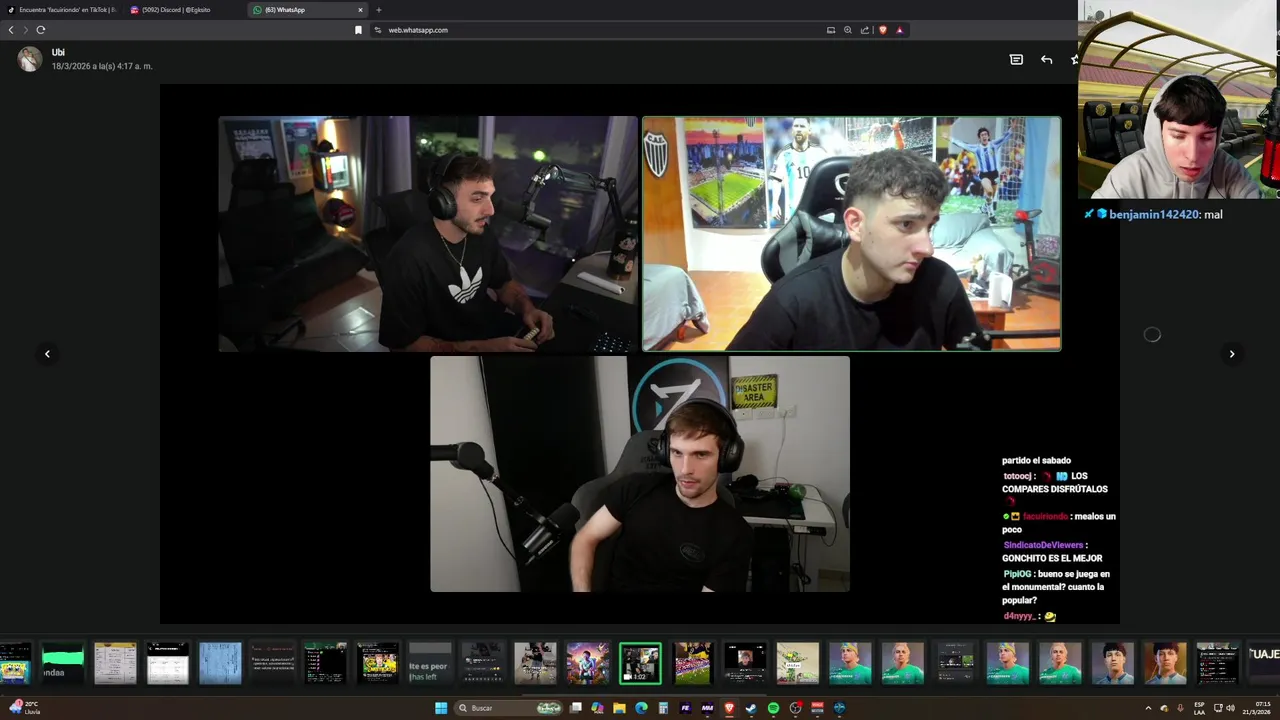Switch to the TikTok 'facuiriondo' tab
The width and height of the screenshot is (1280, 720).
pos(62,10)
